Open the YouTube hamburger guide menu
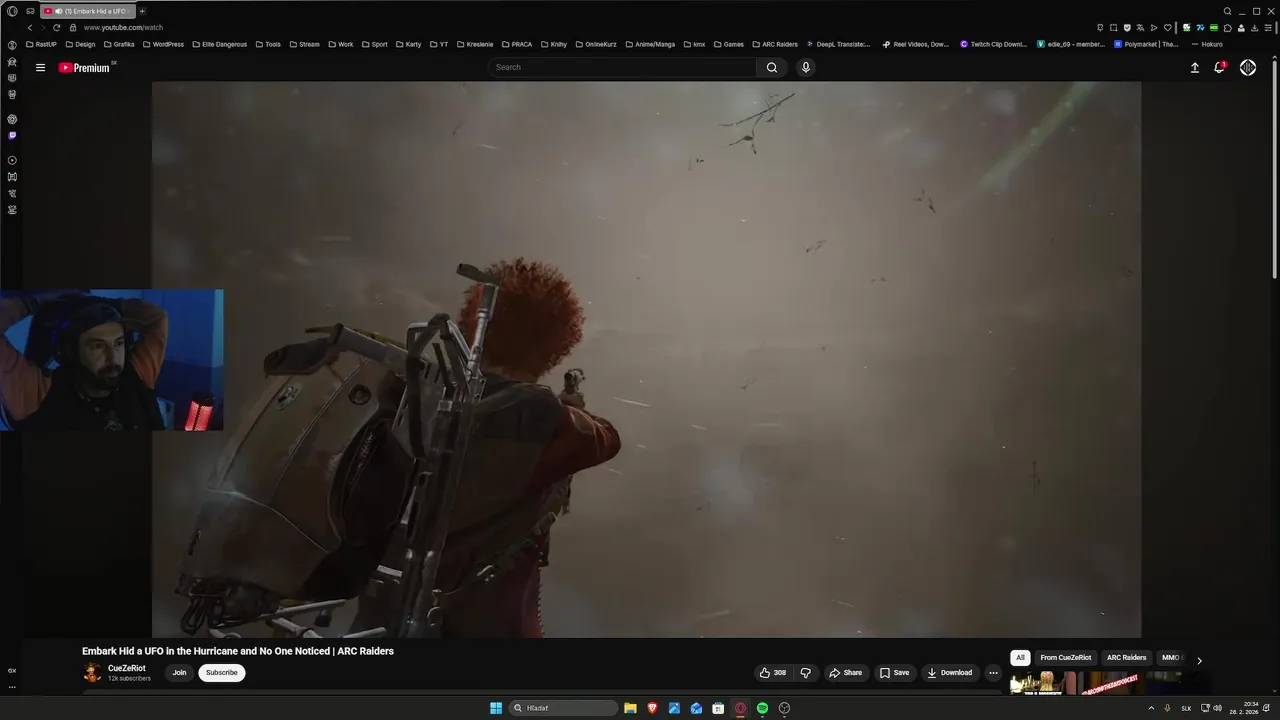This screenshot has width=1280, height=720. click(40, 68)
